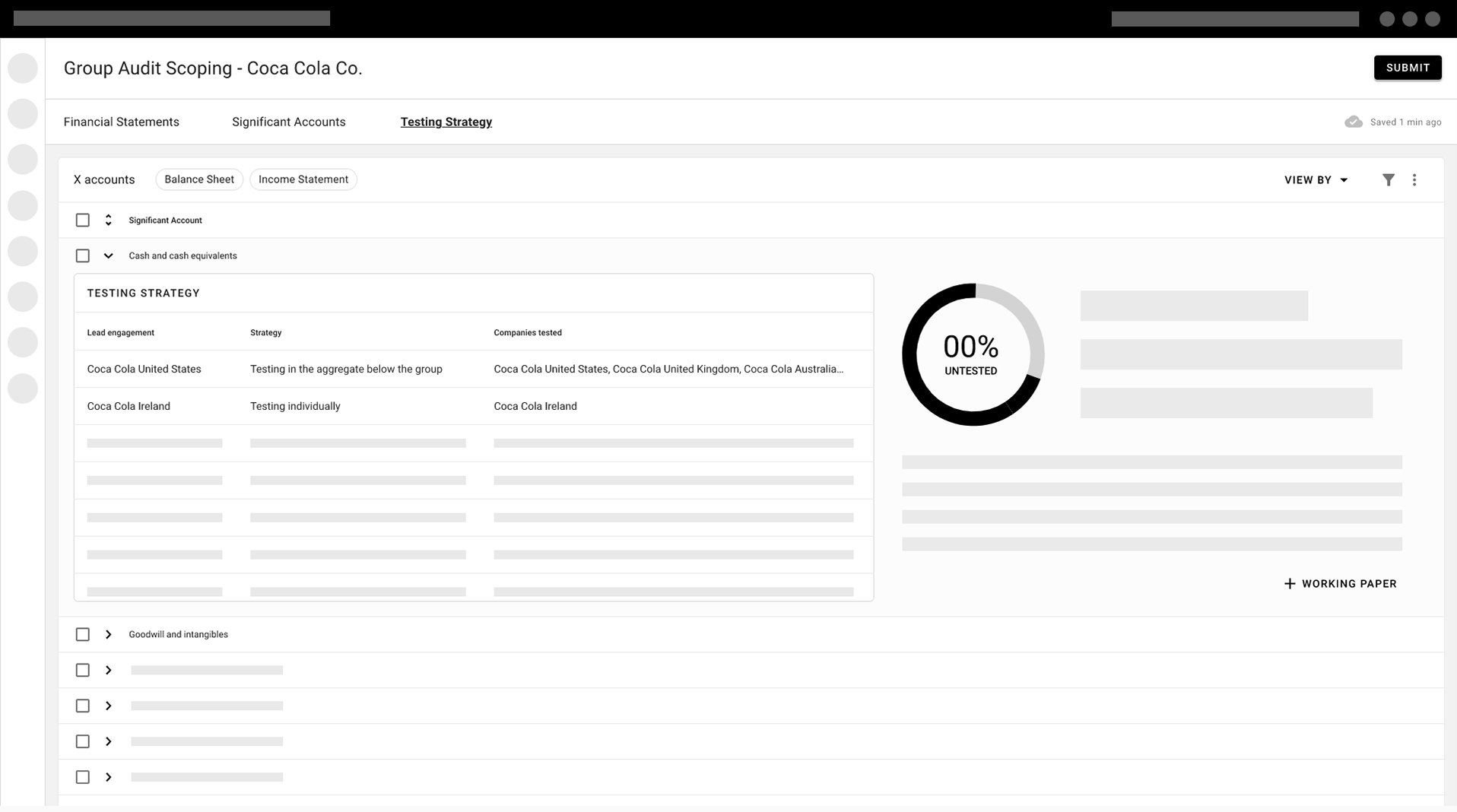Filter by Income Statement chip
The image size is (1457, 812).
point(303,179)
